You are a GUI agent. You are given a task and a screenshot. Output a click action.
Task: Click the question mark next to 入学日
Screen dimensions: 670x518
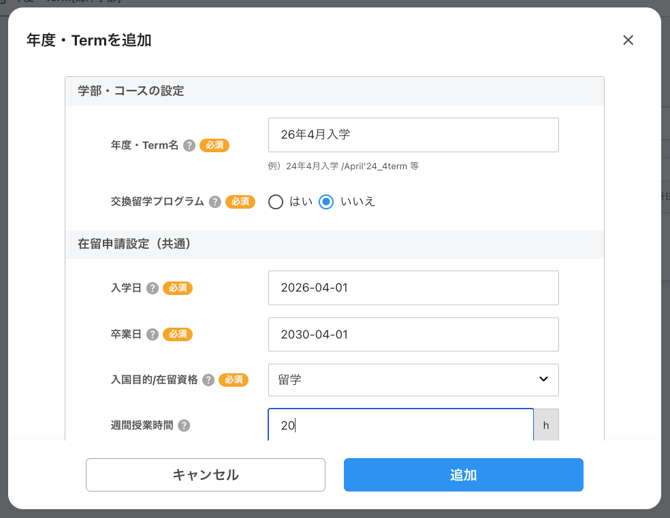click(153, 288)
